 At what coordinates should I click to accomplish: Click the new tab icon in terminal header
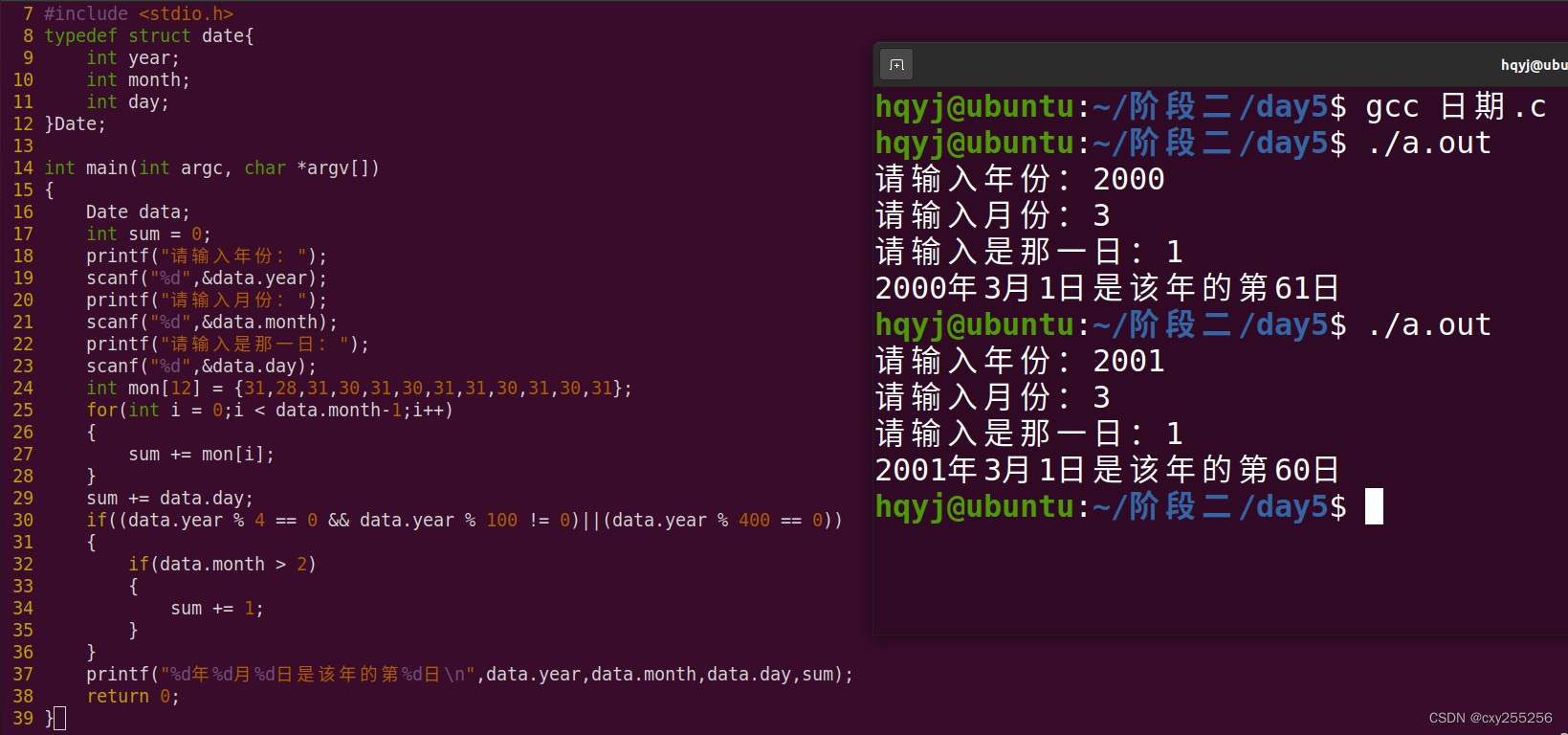coord(896,65)
